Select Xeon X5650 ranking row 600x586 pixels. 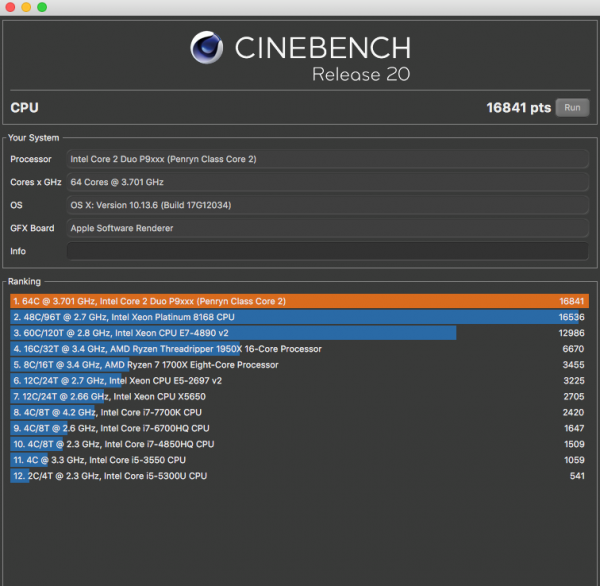(x=298, y=396)
